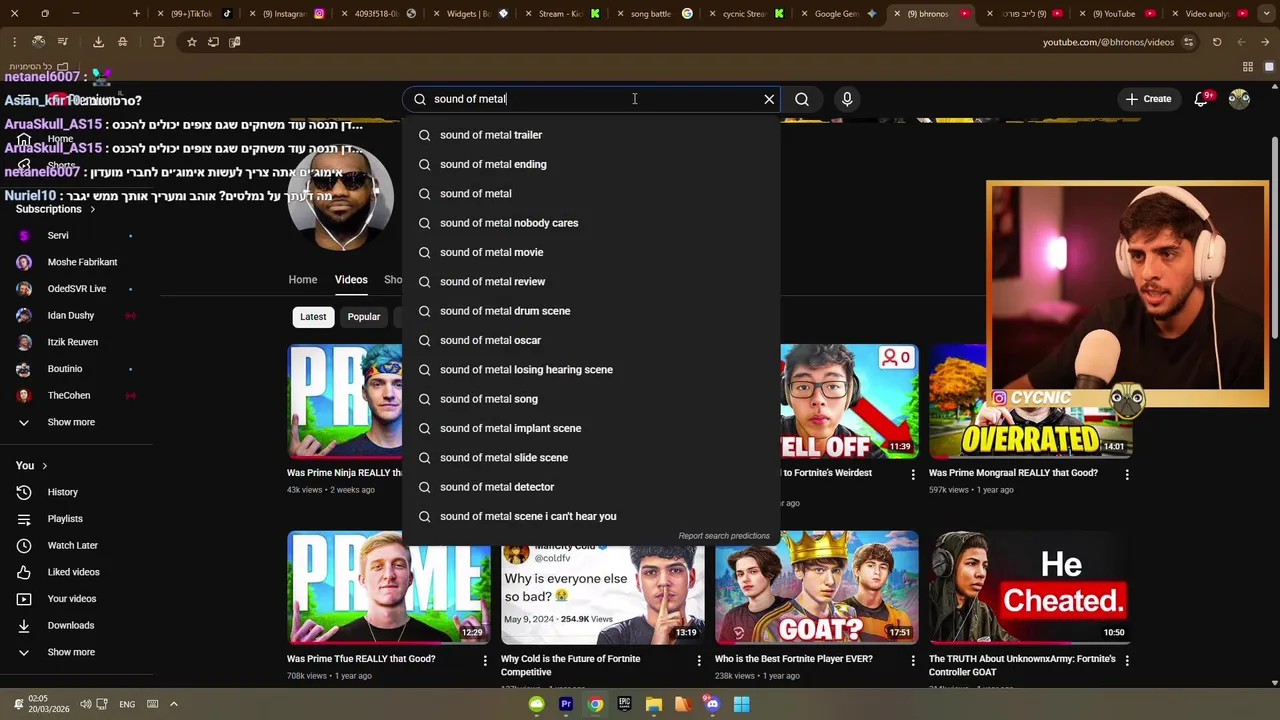Choose suggestion 'sound of metal losing hearing scene'
This screenshot has height=720, width=1280.
(x=591, y=370)
